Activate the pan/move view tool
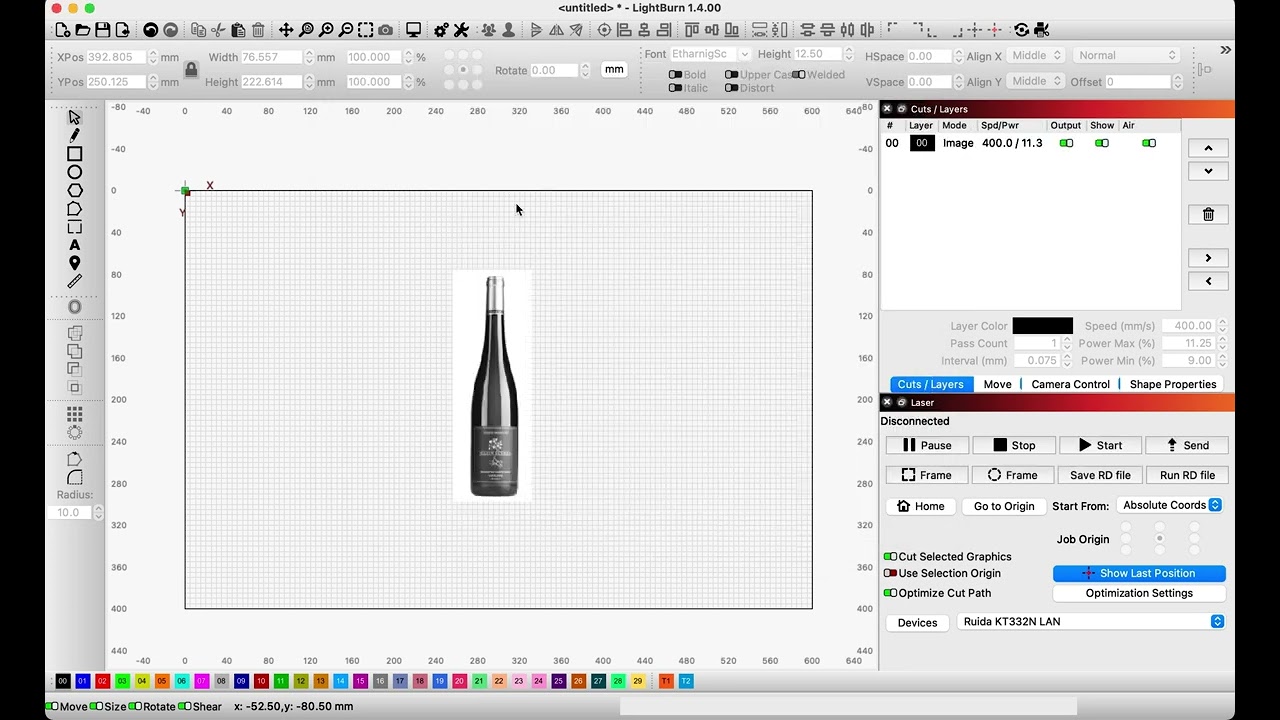Screen dimensions: 1280x720 [x=286, y=30]
